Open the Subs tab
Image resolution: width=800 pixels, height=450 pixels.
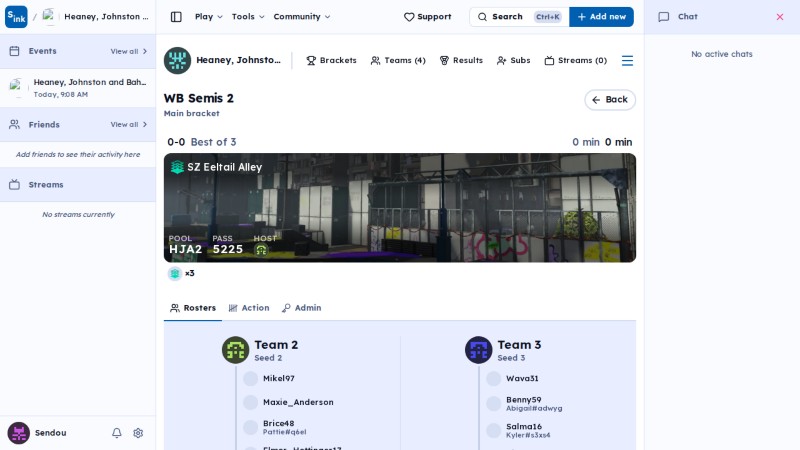(x=514, y=61)
